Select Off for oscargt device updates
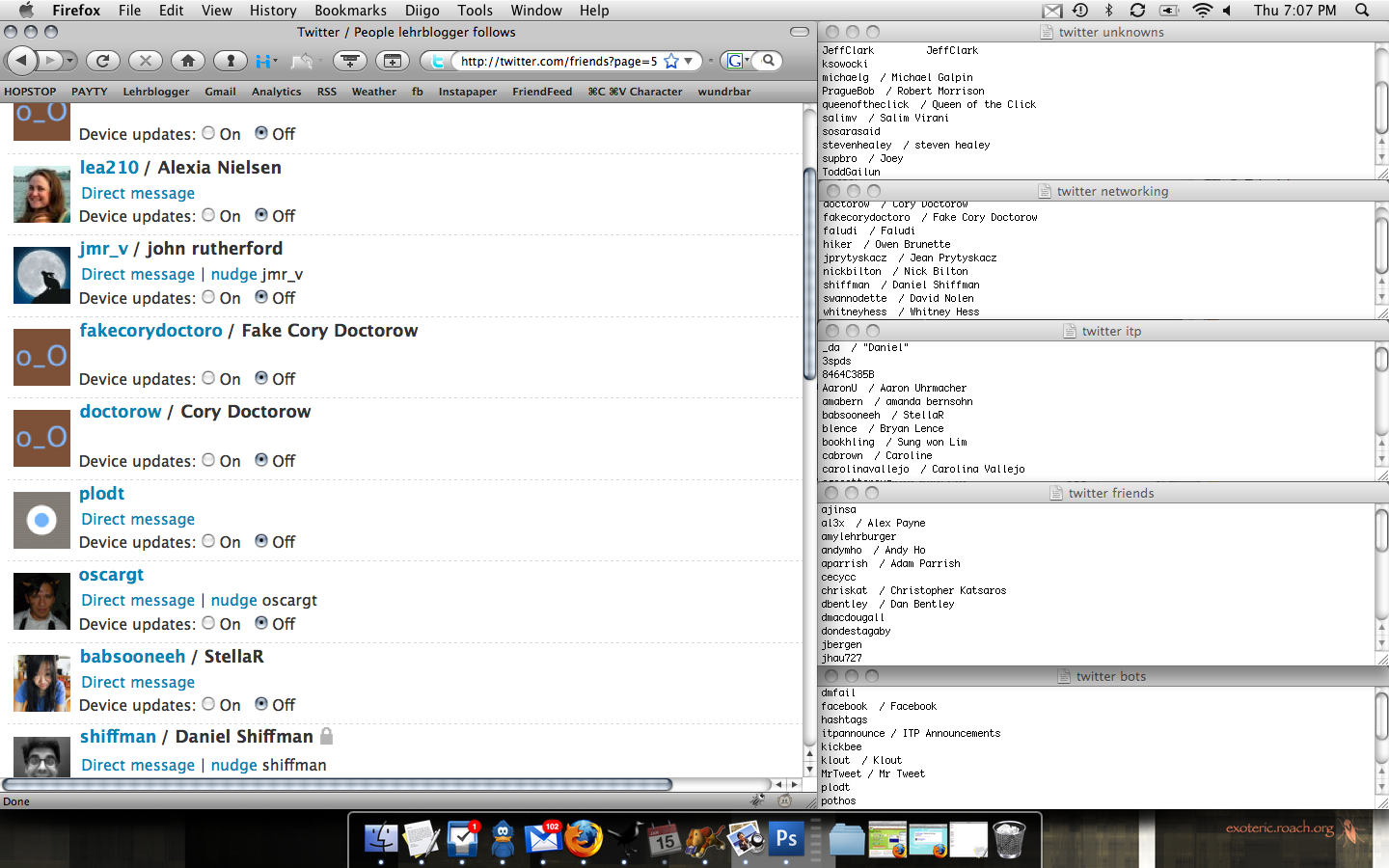Screen dimensions: 1389x868 pyautogui.click(x=261, y=623)
